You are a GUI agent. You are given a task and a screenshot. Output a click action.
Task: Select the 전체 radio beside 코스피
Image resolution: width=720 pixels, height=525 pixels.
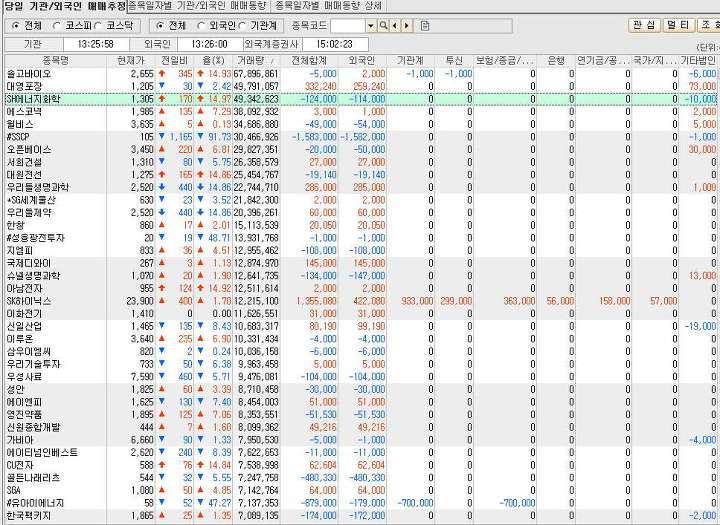[x=16, y=26]
